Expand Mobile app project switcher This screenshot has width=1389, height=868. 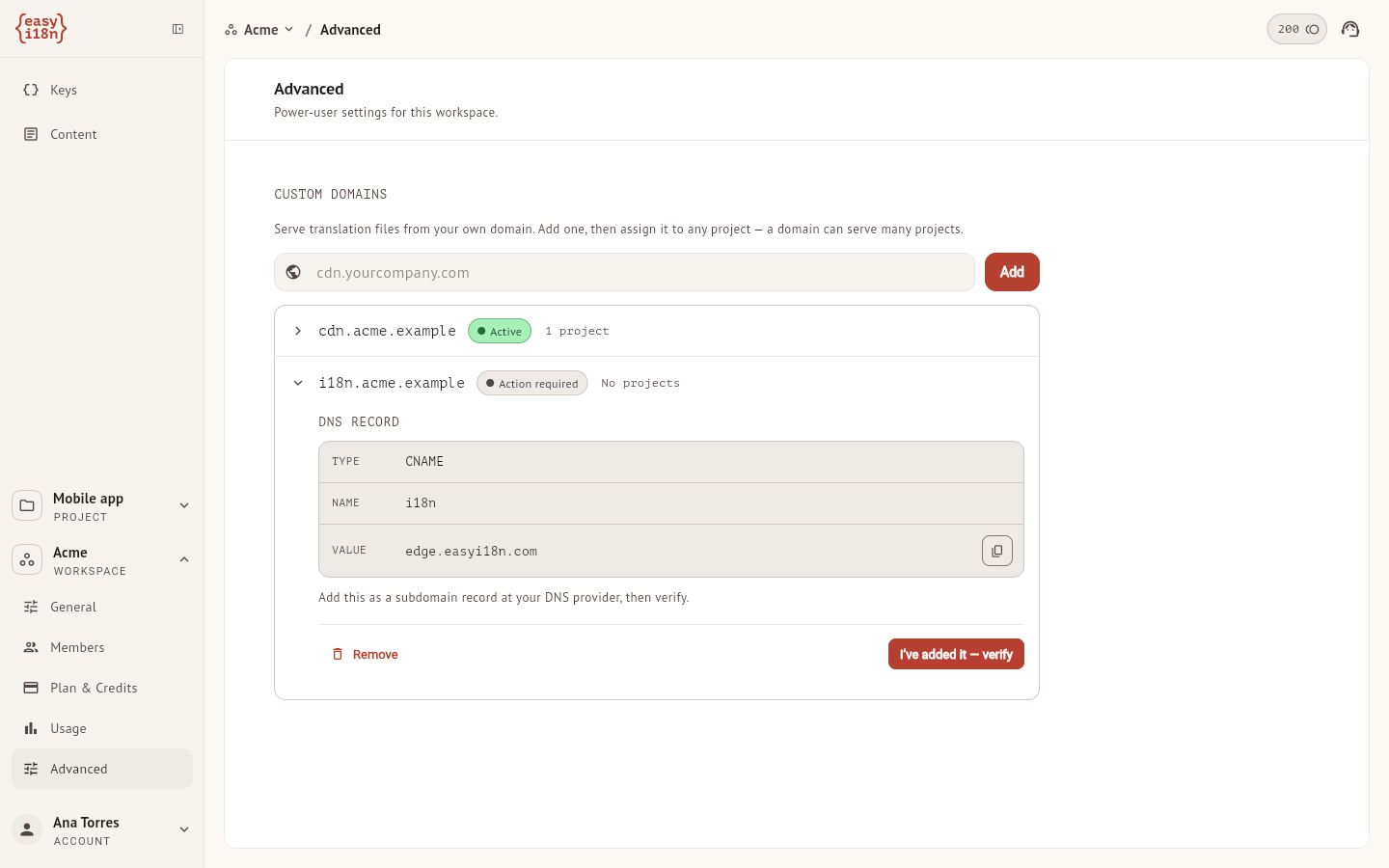[x=184, y=505]
